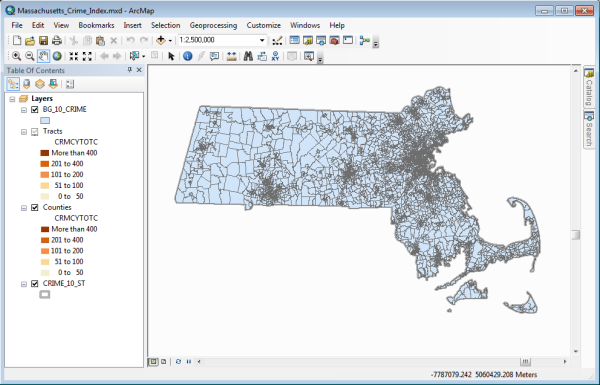
Task: Uncheck the CRIME_10_ST layer checkbox
Action: pos(35,284)
